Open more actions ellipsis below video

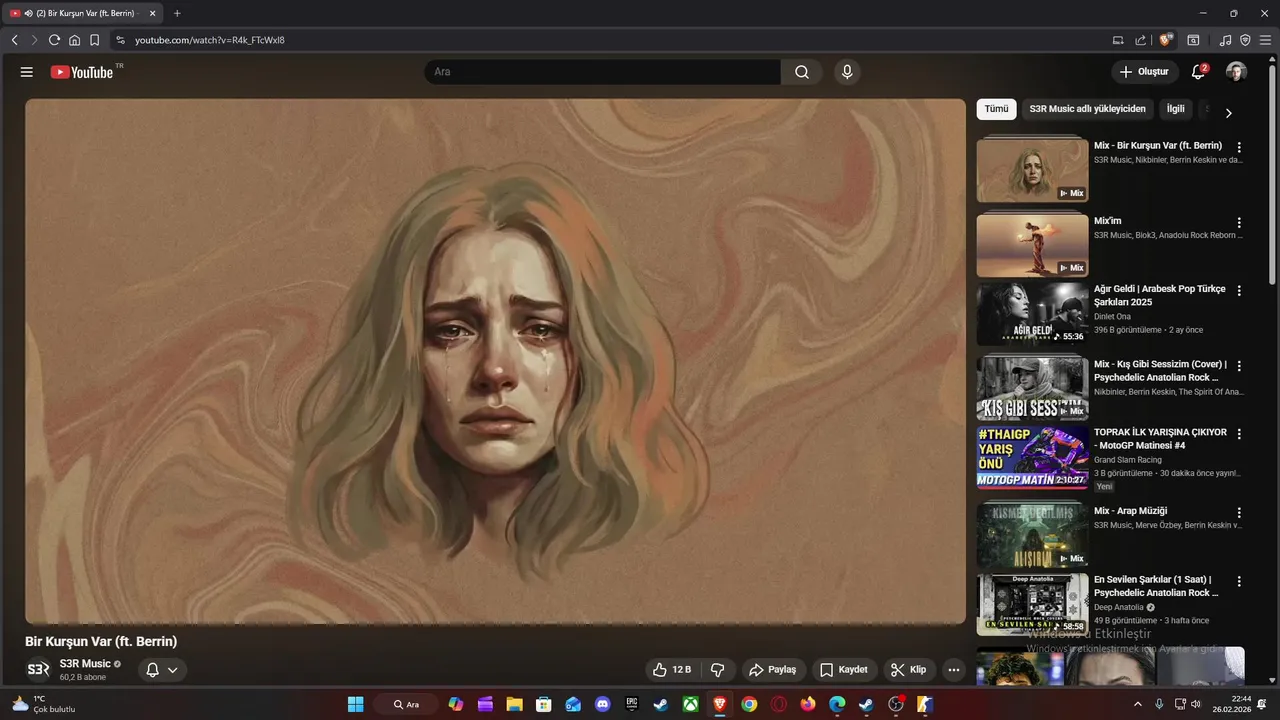pyautogui.click(x=953, y=670)
